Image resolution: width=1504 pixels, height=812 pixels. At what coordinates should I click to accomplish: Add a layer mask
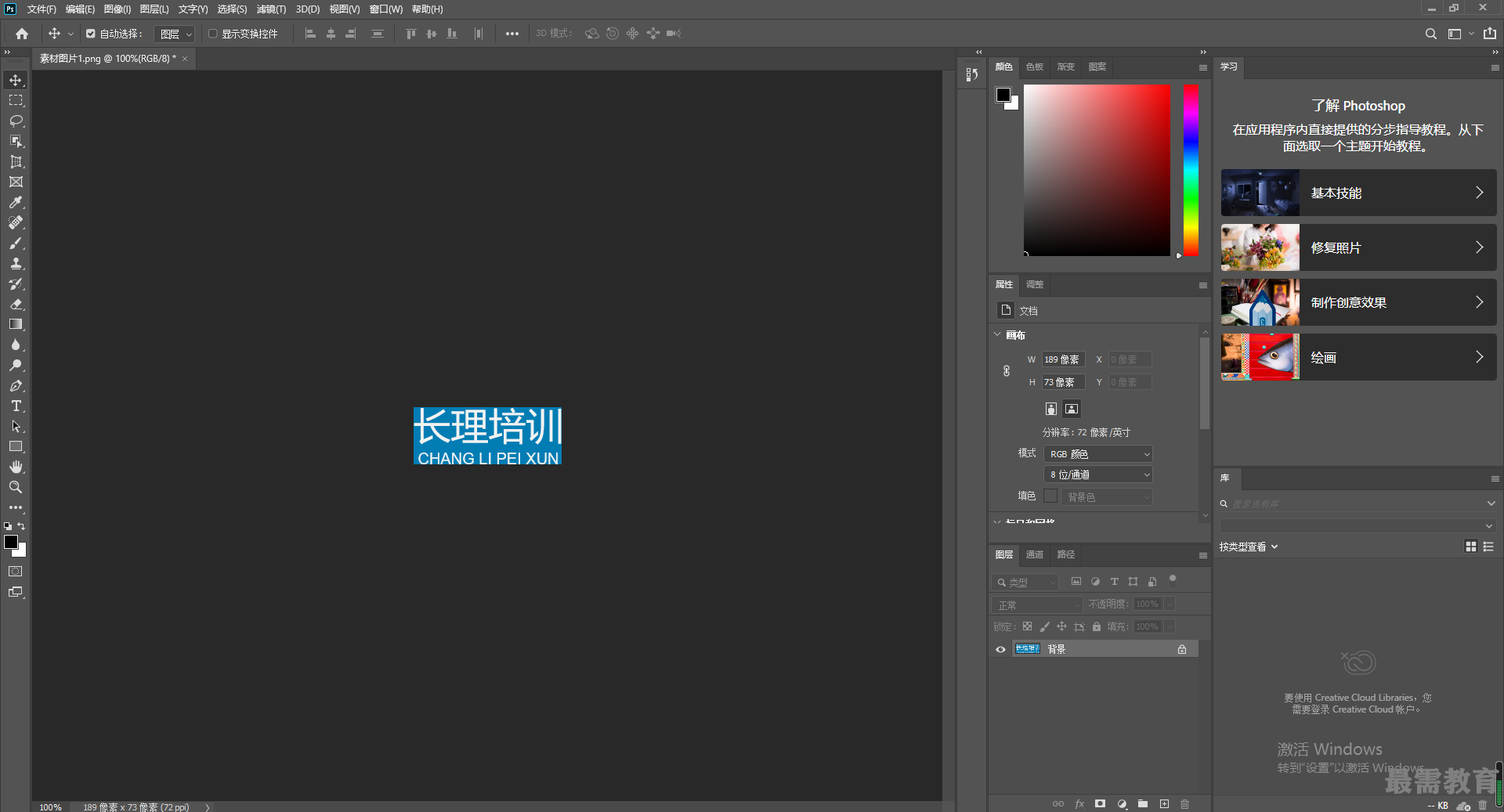[x=1100, y=804]
